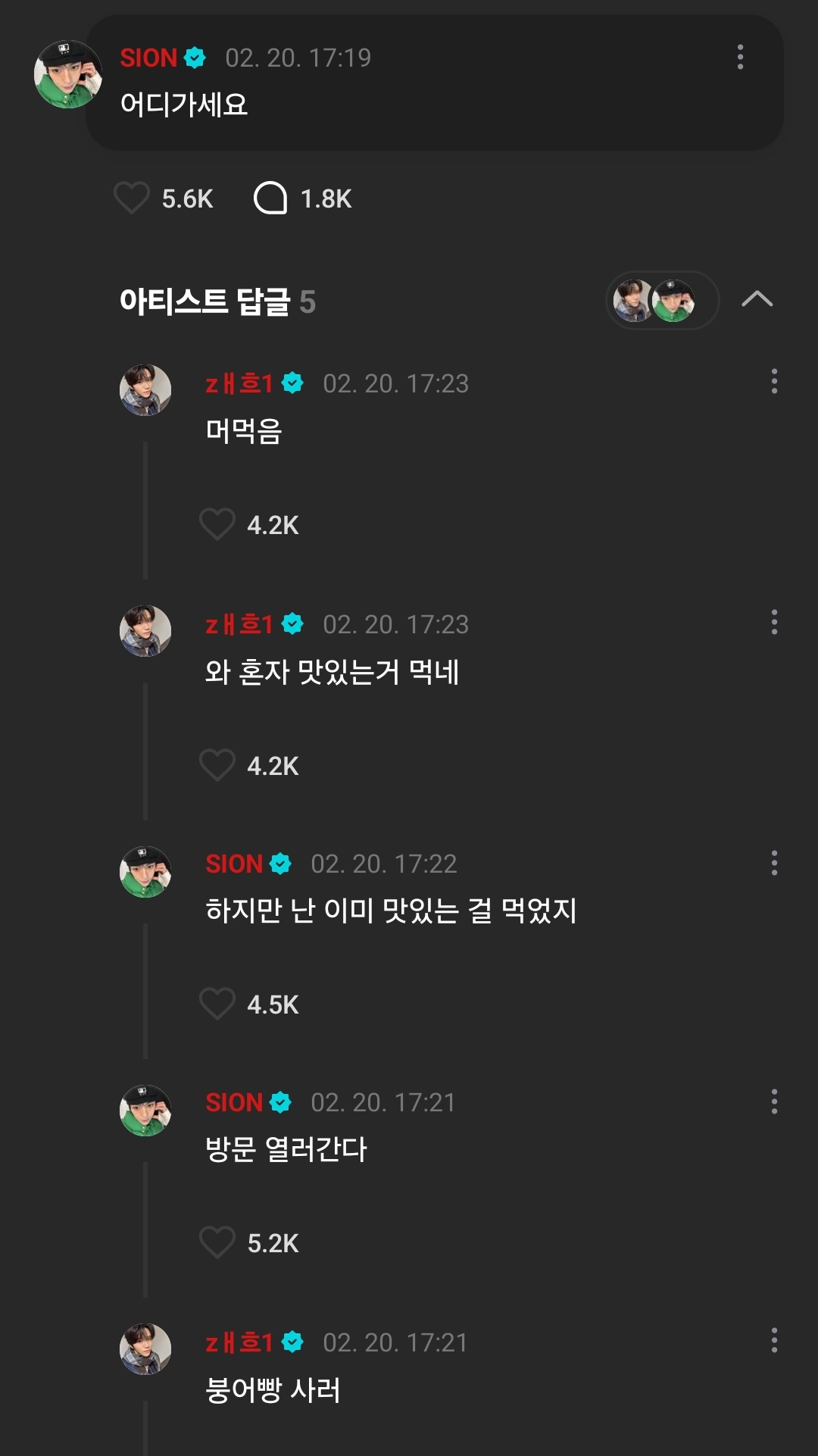Open profile avatar beside 붕어빵 사러 reply

[145, 1349]
